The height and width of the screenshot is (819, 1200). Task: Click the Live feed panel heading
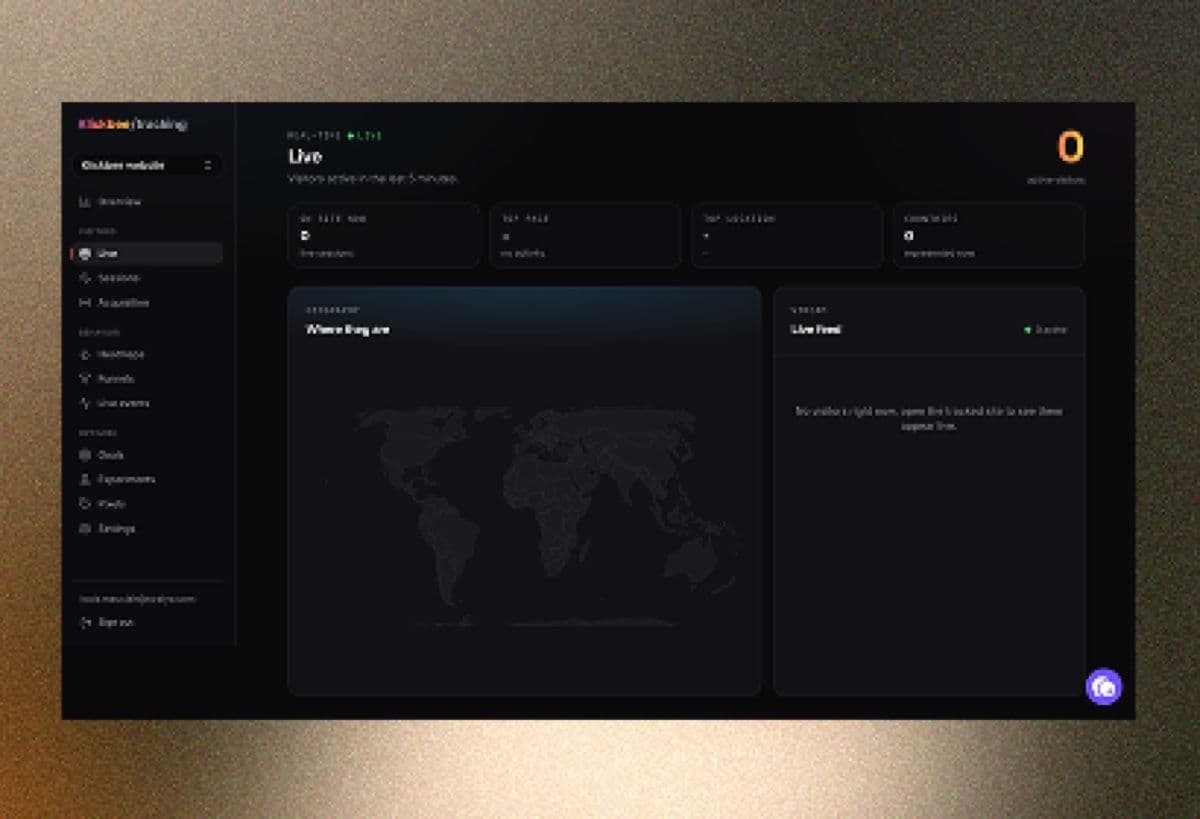816,329
